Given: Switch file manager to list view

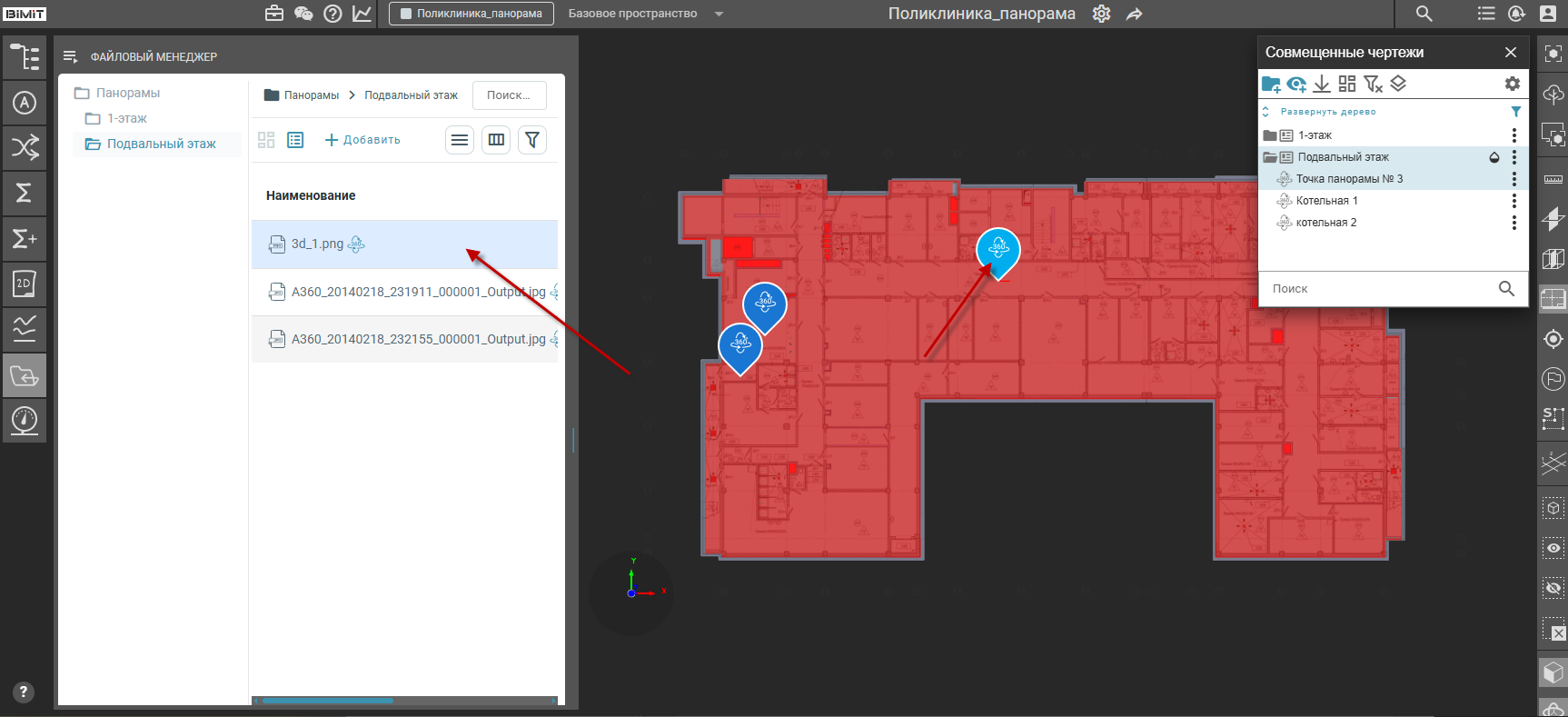Looking at the screenshot, I should (x=295, y=140).
